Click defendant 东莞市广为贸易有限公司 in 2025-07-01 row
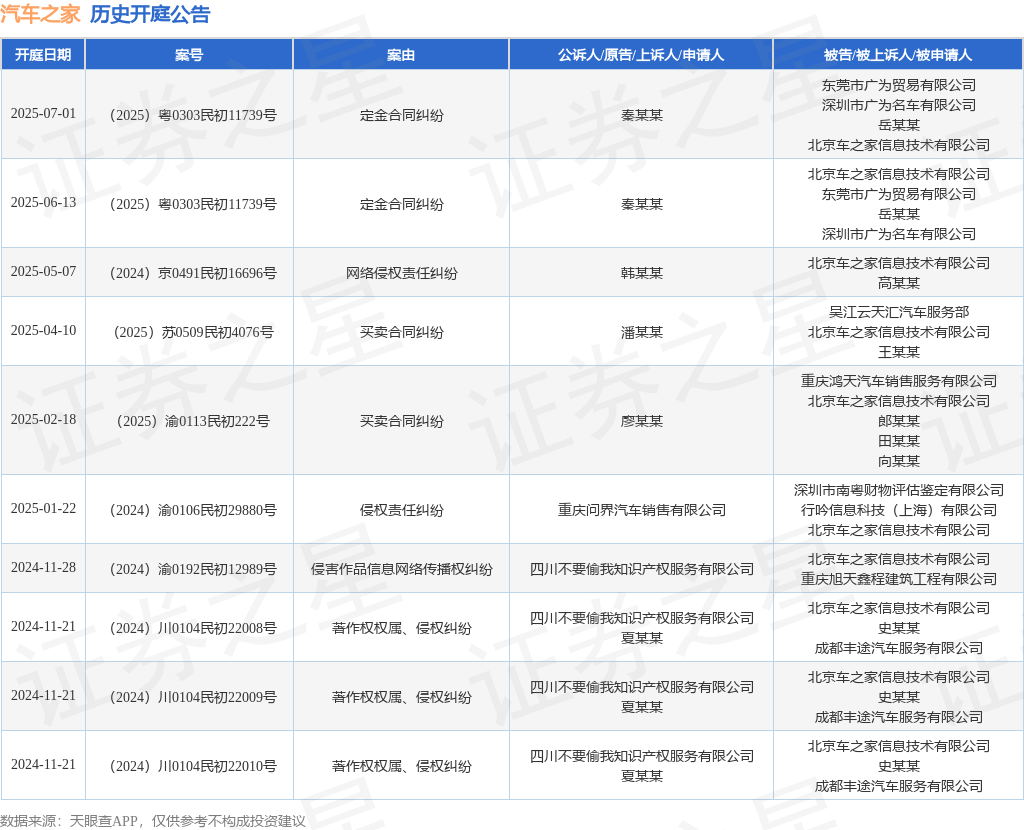Viewport: 1024px width, 830px height. [x=899, y=85]
